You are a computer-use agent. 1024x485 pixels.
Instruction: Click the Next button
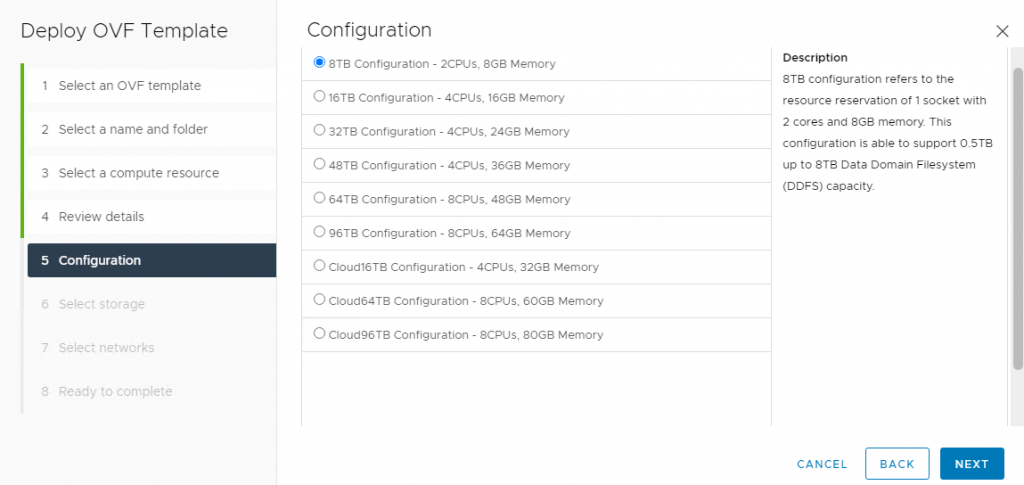coord(971,464)
